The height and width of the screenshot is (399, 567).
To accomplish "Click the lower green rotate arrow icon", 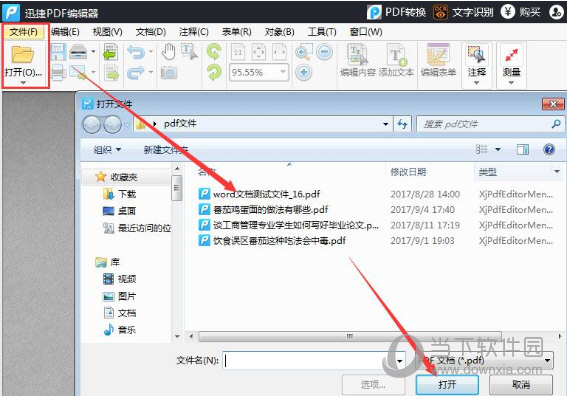I will (x=214, y=72).
